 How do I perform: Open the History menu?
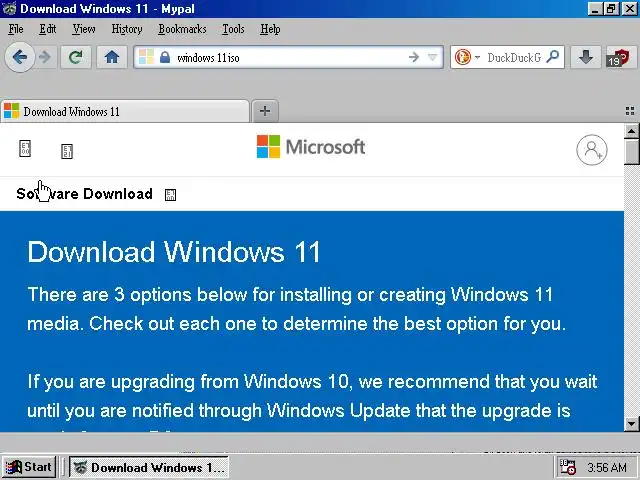tap(127, 29)
